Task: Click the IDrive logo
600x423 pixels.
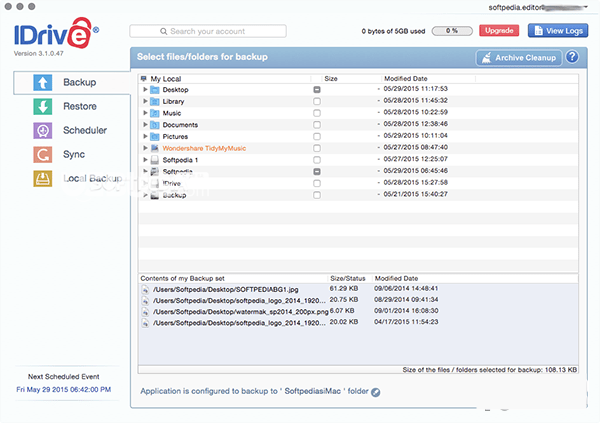Action: click(x=56, y=33)
